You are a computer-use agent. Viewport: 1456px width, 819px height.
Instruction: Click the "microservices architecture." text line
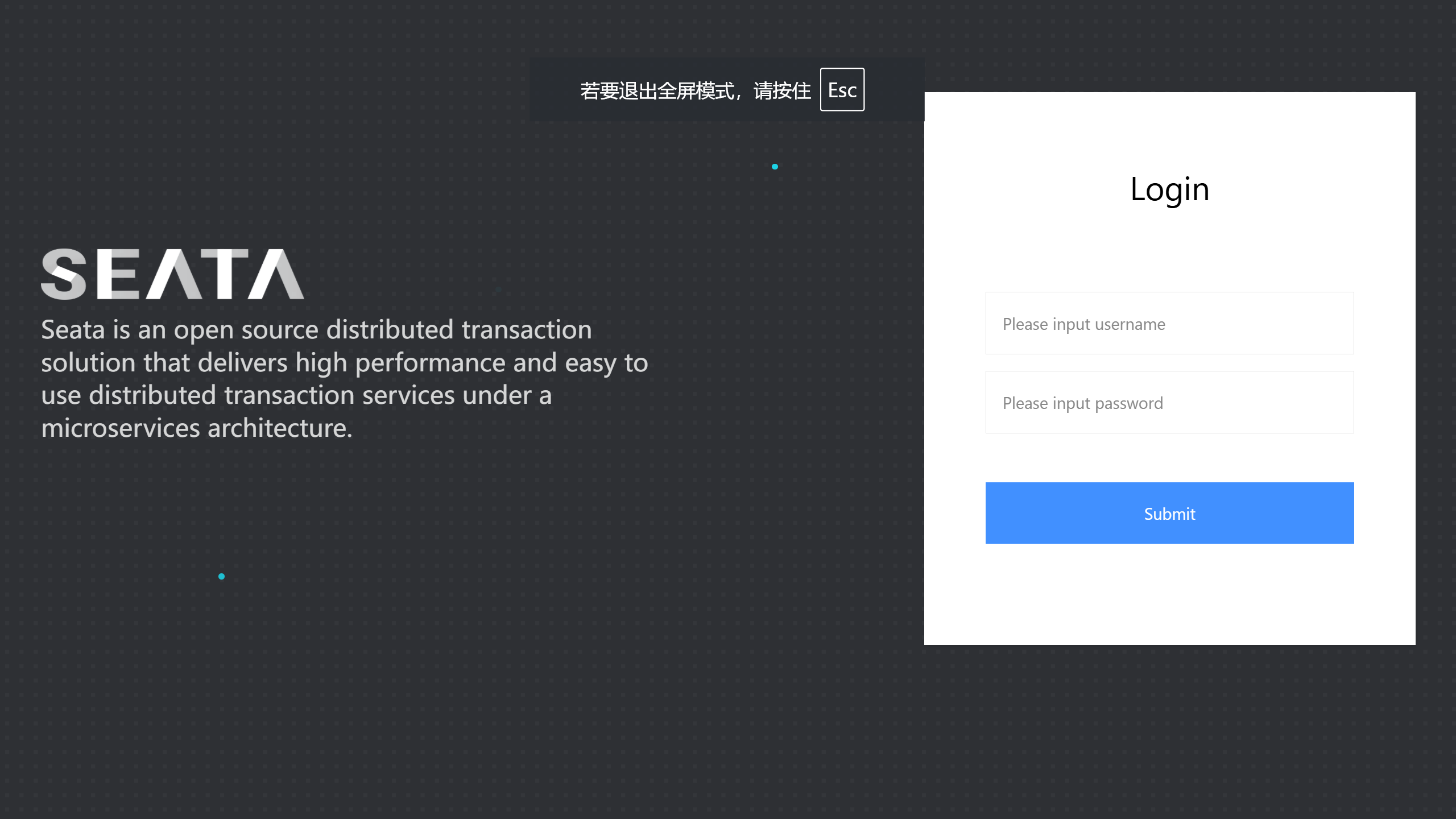pos(197,428)
